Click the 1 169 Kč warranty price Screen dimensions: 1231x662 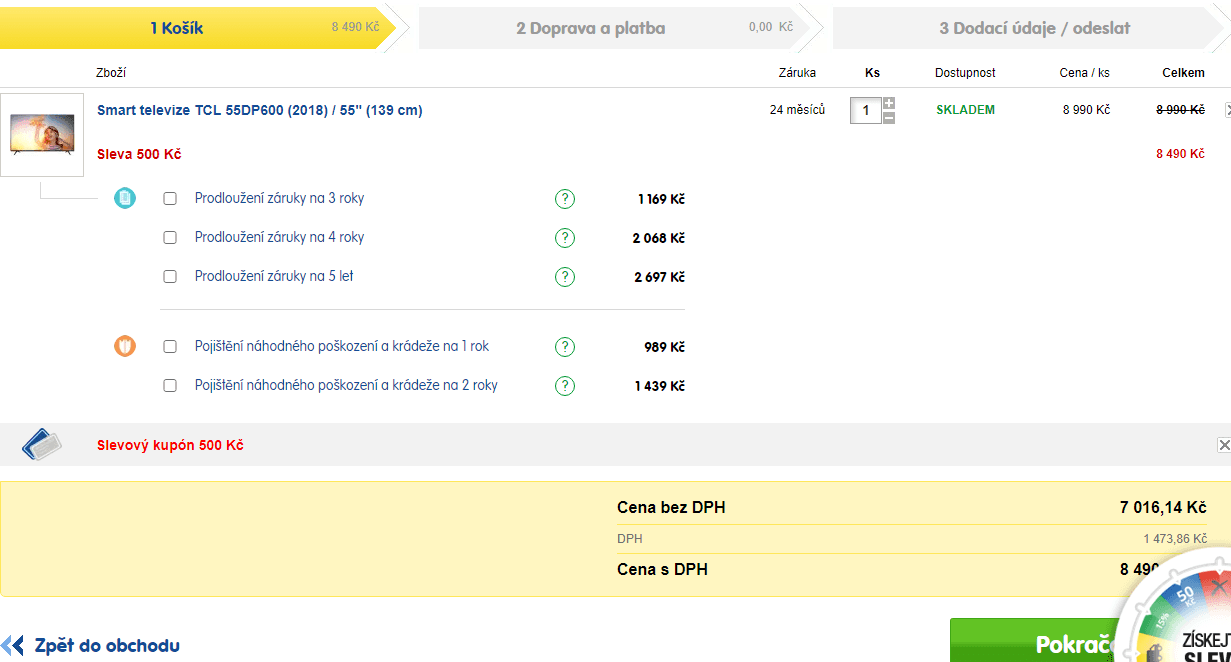(661, 199)
